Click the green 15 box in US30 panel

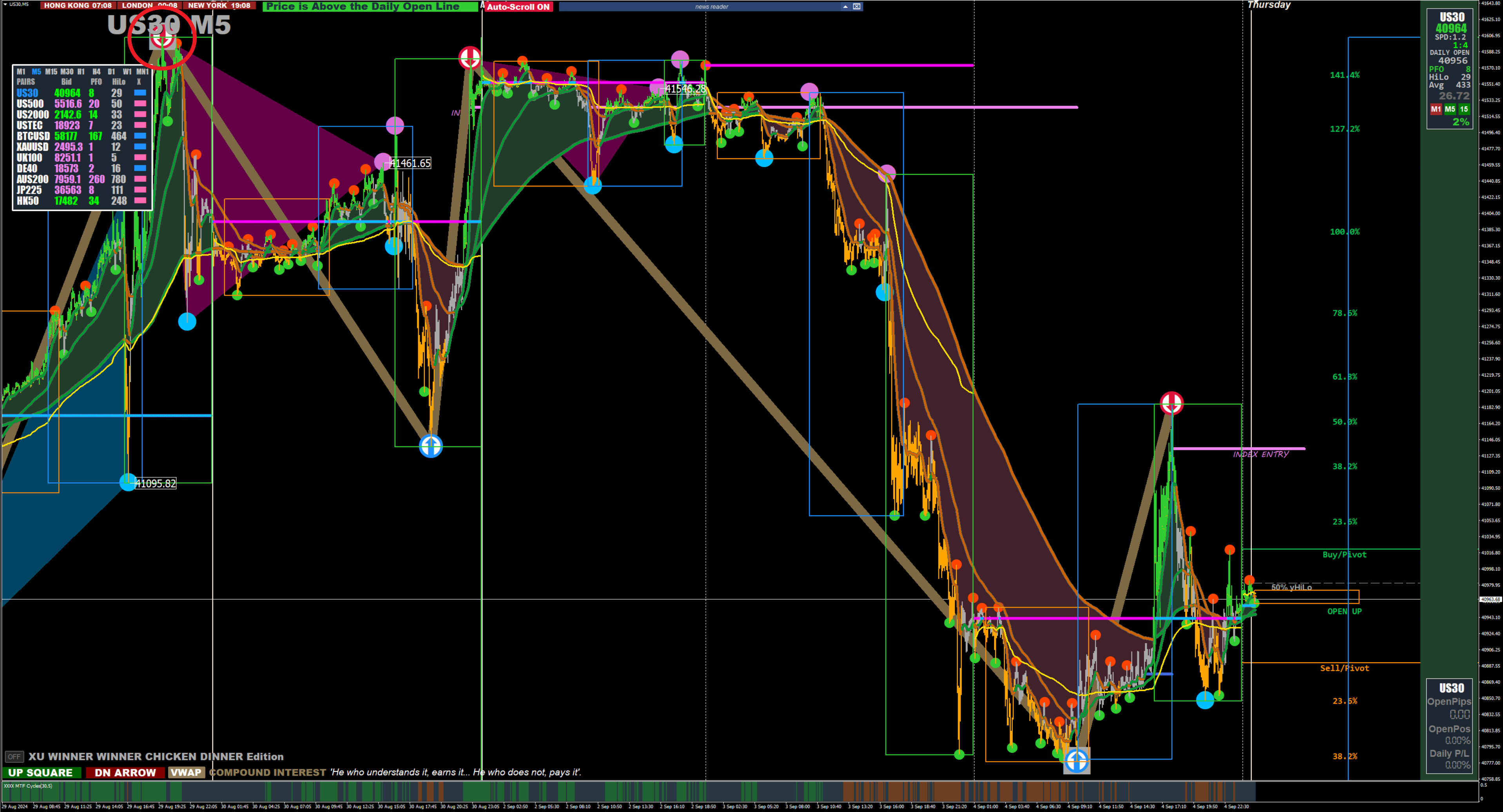[x=1464, y=109]
